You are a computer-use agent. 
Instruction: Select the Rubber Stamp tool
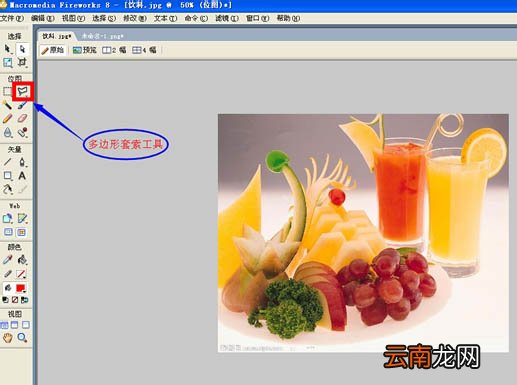[x=22, y=132]
